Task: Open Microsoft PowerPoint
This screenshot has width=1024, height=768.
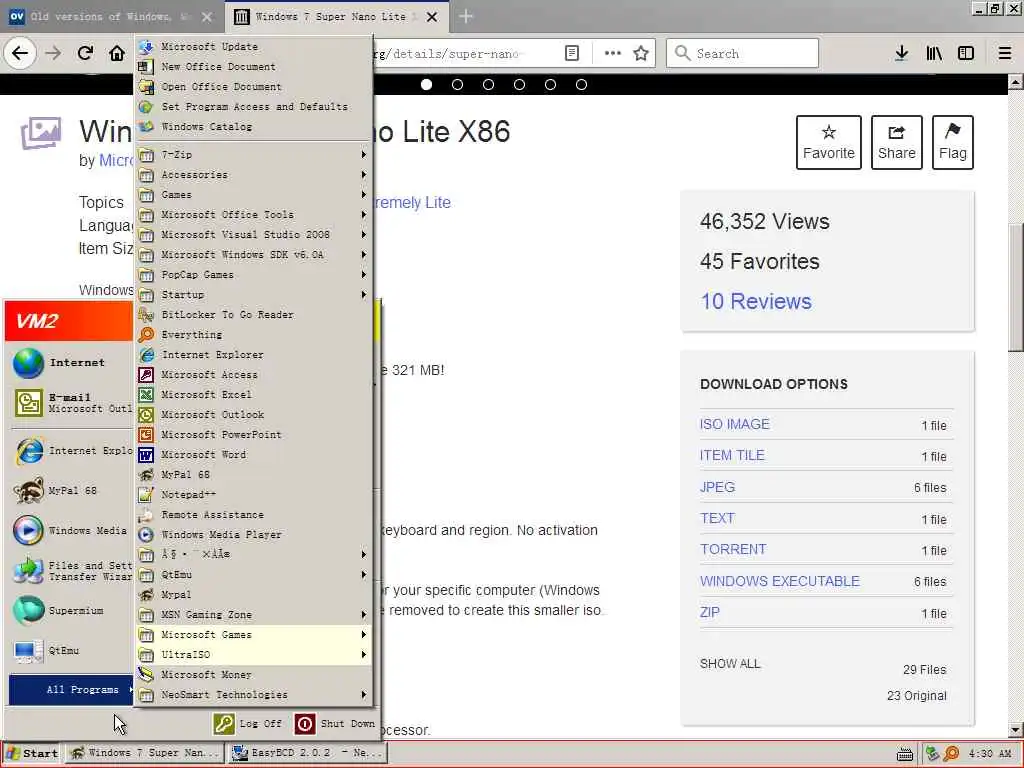Action: 253,434
